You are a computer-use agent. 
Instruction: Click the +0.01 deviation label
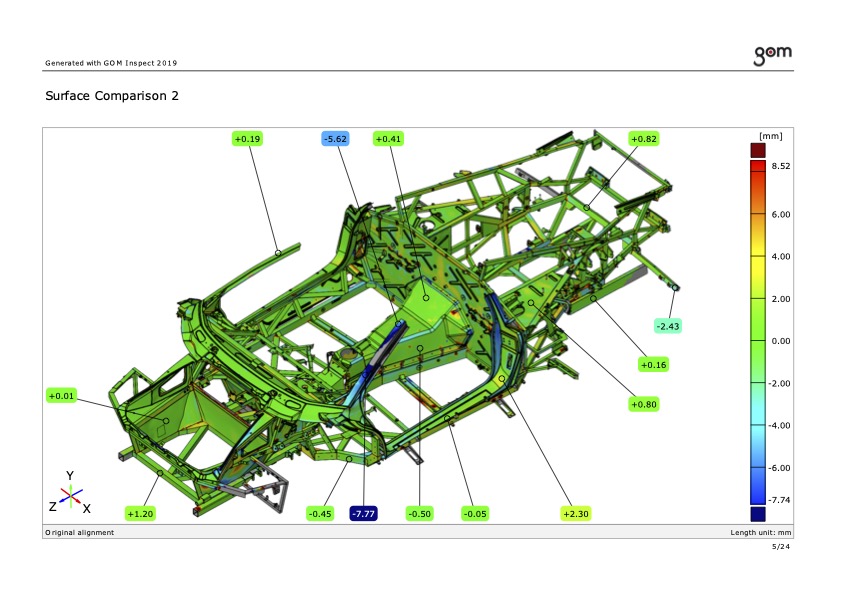tap(61, 396)
